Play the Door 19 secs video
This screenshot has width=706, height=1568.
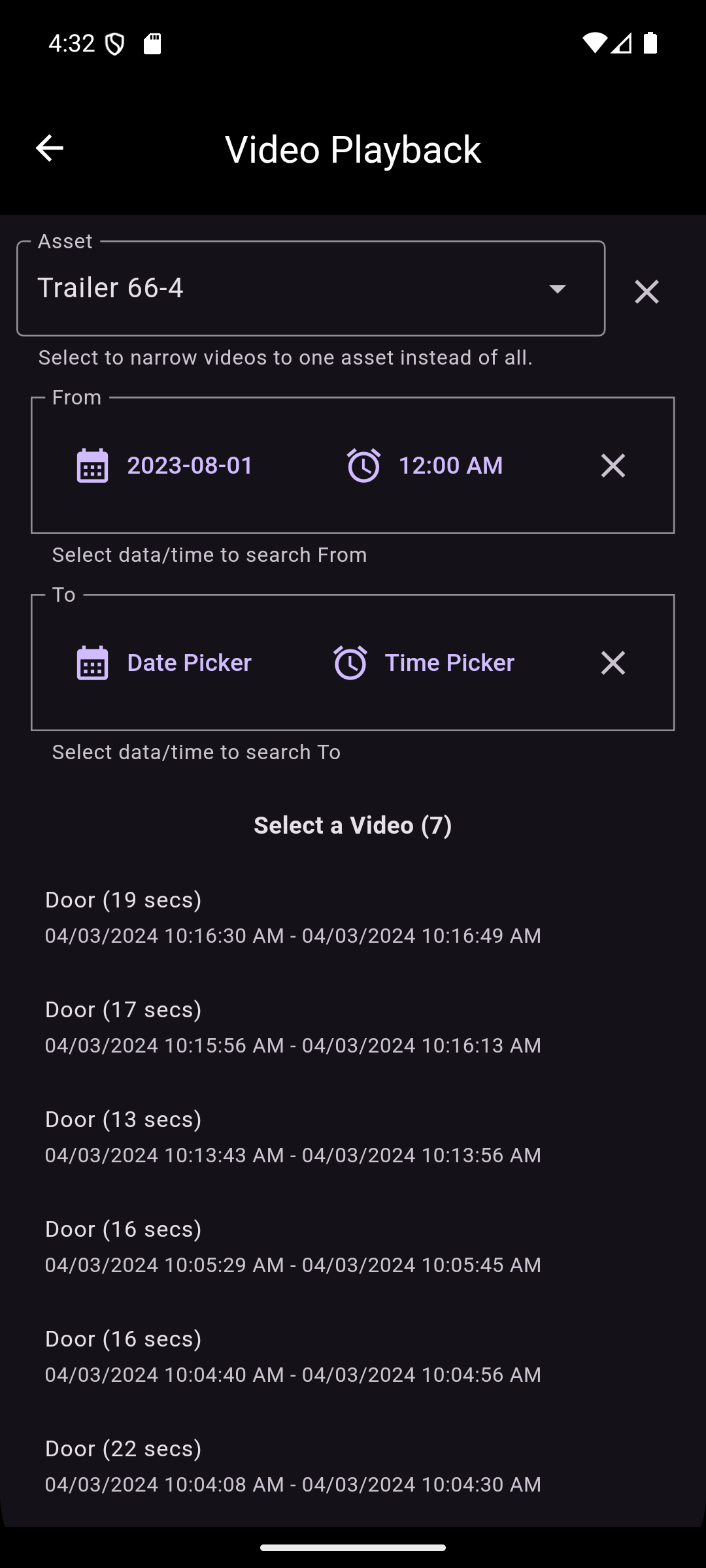pyautogui.click(x=293, y=917)
